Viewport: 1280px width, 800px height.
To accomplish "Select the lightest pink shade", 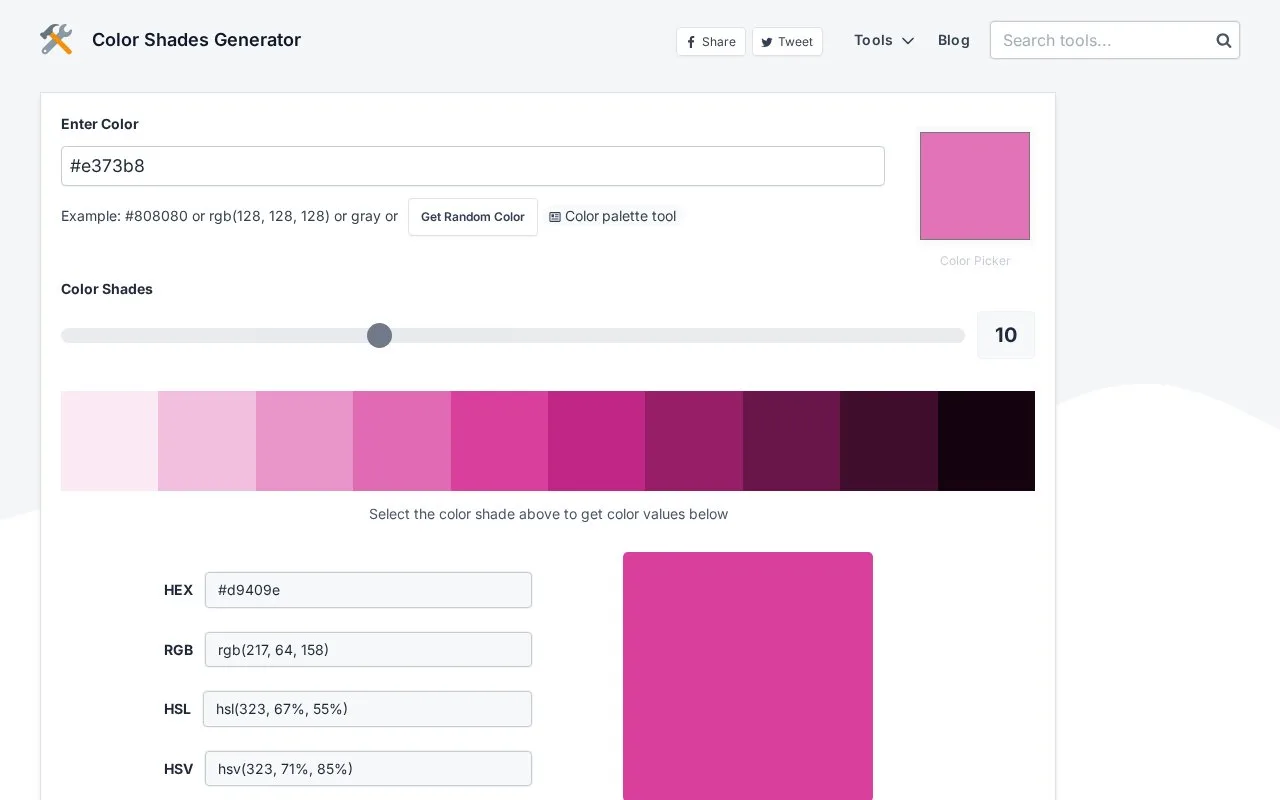I will (x=110, y=441).
